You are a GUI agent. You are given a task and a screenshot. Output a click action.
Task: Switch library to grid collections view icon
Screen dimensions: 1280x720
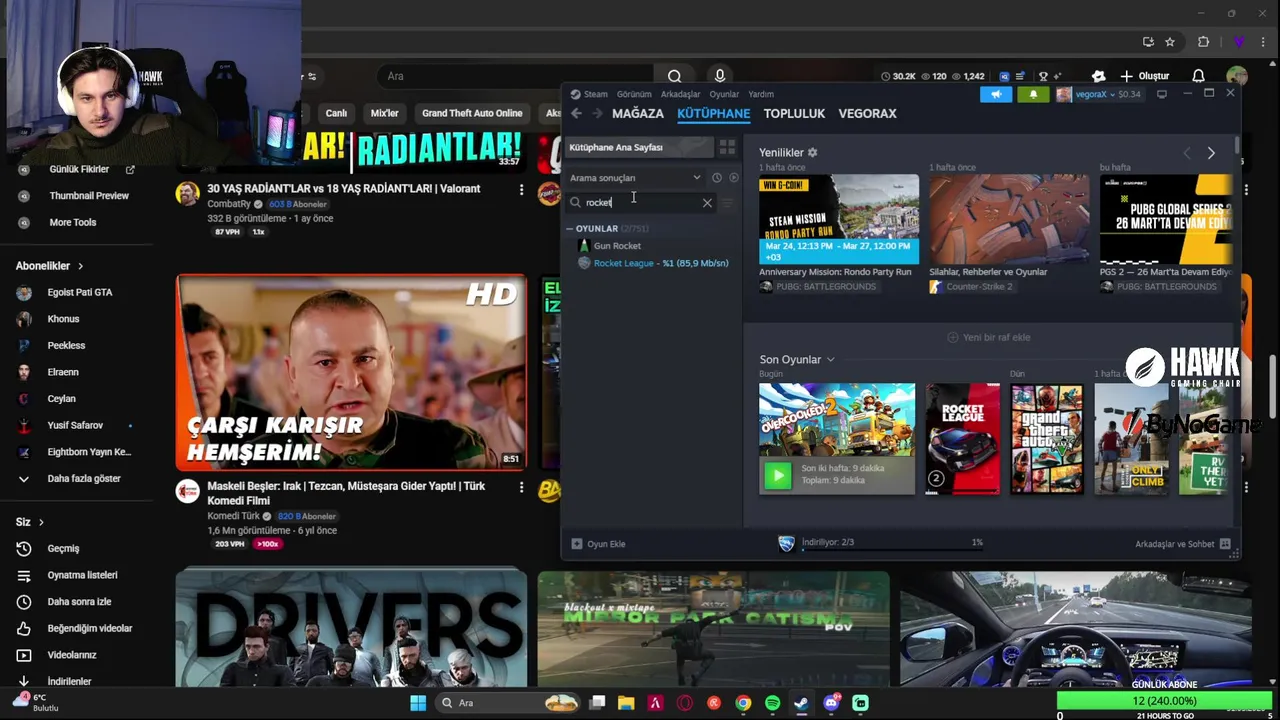pos(727,147)
